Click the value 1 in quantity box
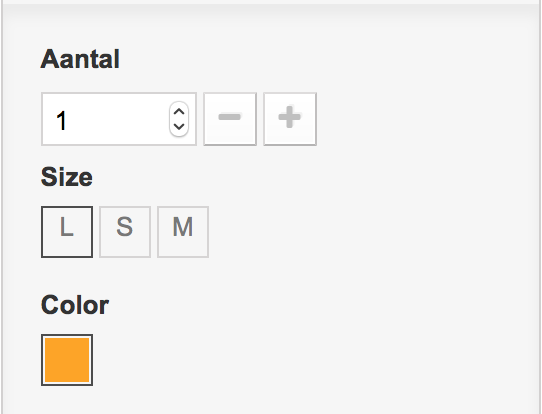The height and width of the screenshot is (414, 542). 61,121
